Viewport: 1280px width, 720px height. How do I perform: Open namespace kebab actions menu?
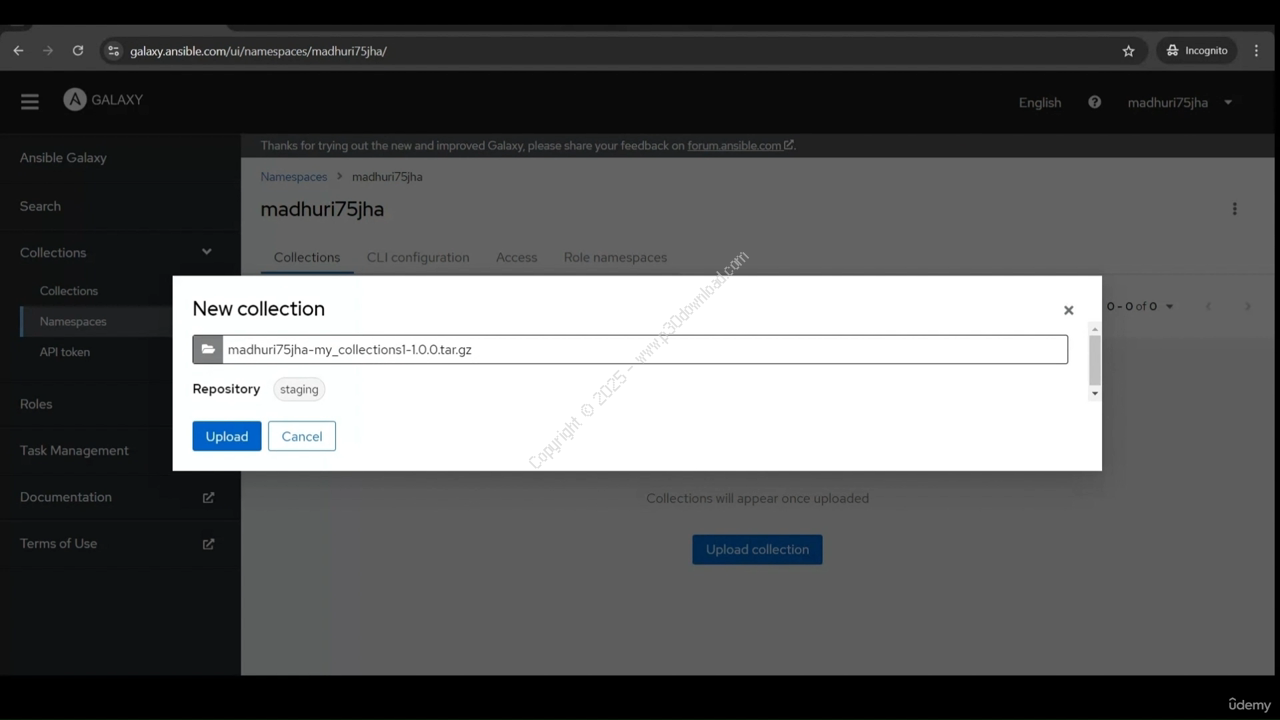(1235, 209)
